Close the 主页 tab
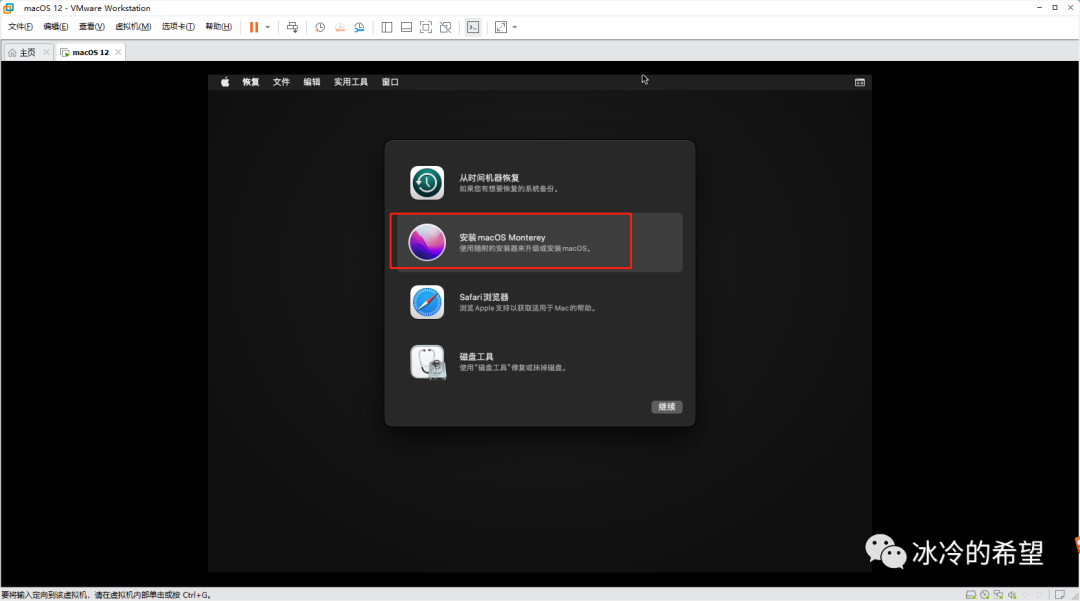 (46, 52)
